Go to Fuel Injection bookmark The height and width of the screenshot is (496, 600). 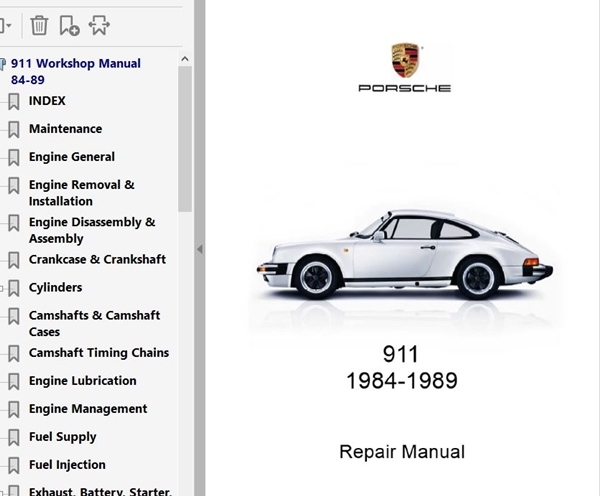tap(67, 465)
